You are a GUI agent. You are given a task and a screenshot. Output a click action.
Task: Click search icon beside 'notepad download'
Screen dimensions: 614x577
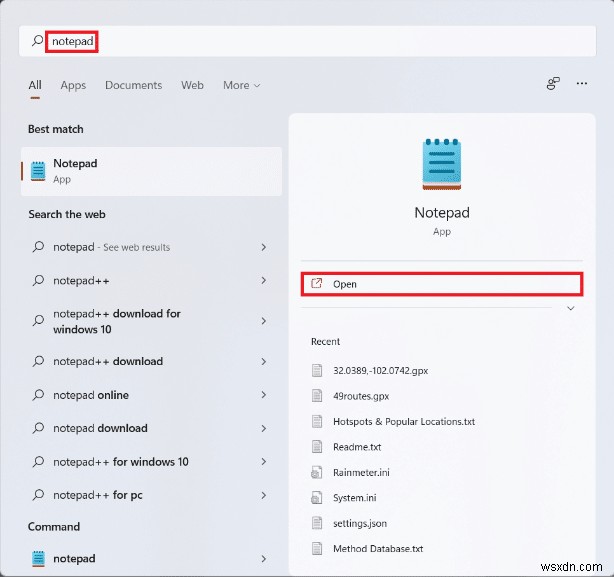(x=38, y=428)
